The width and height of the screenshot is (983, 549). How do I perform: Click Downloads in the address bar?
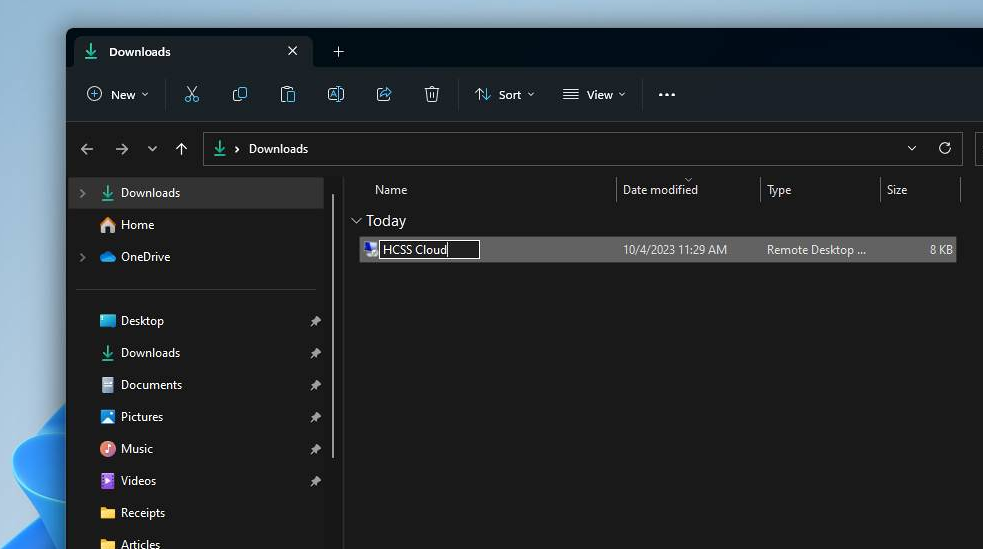click(x=278, y=149)
